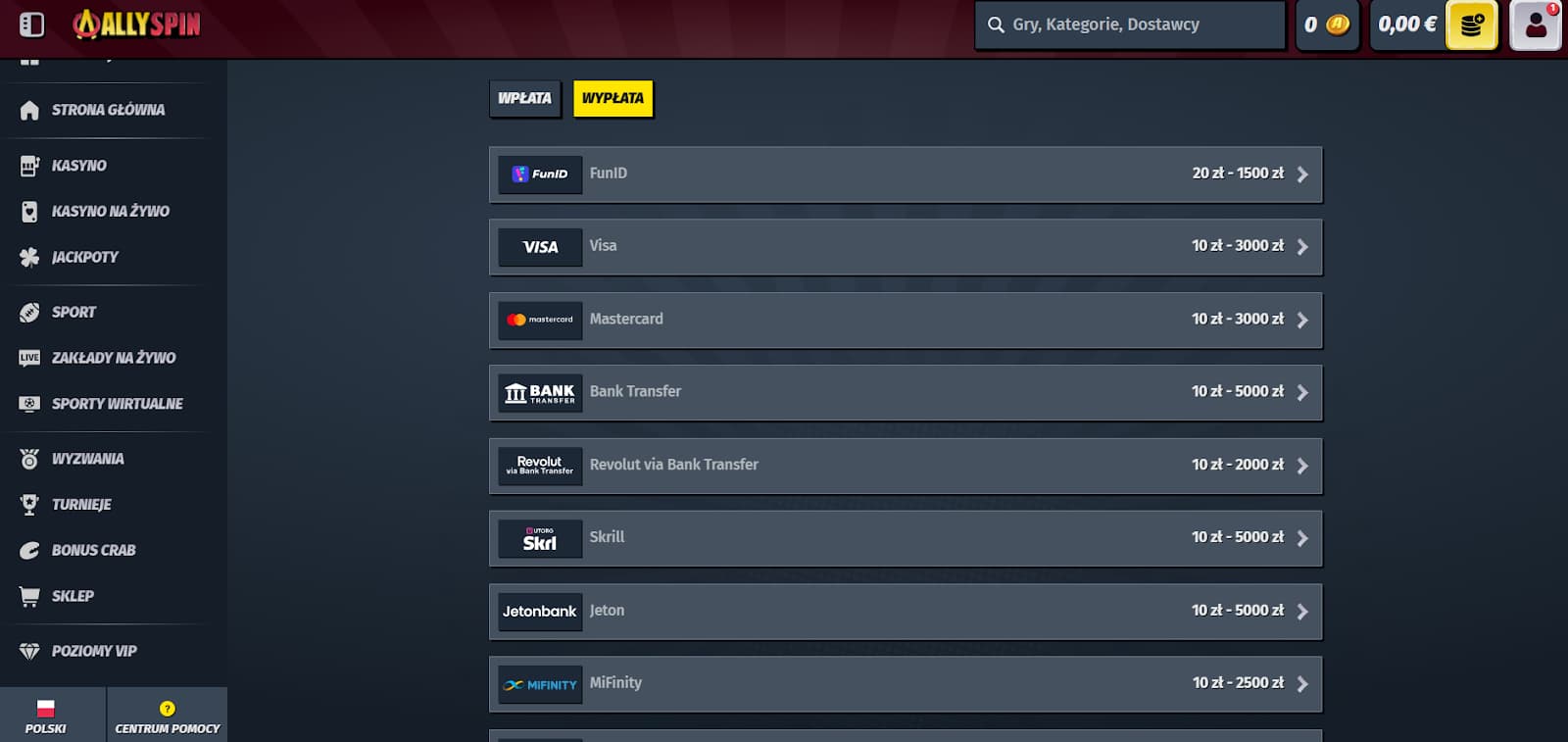This screenshot has width=1568, height=742.
Task: Click the AllySpin logo
Action: click(x=137, y=25)
